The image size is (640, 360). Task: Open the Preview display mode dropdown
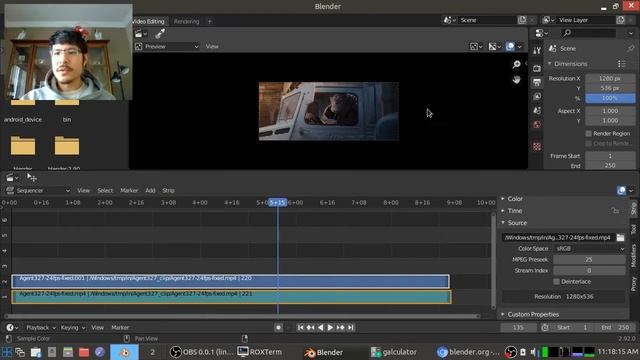click(167, 47)
